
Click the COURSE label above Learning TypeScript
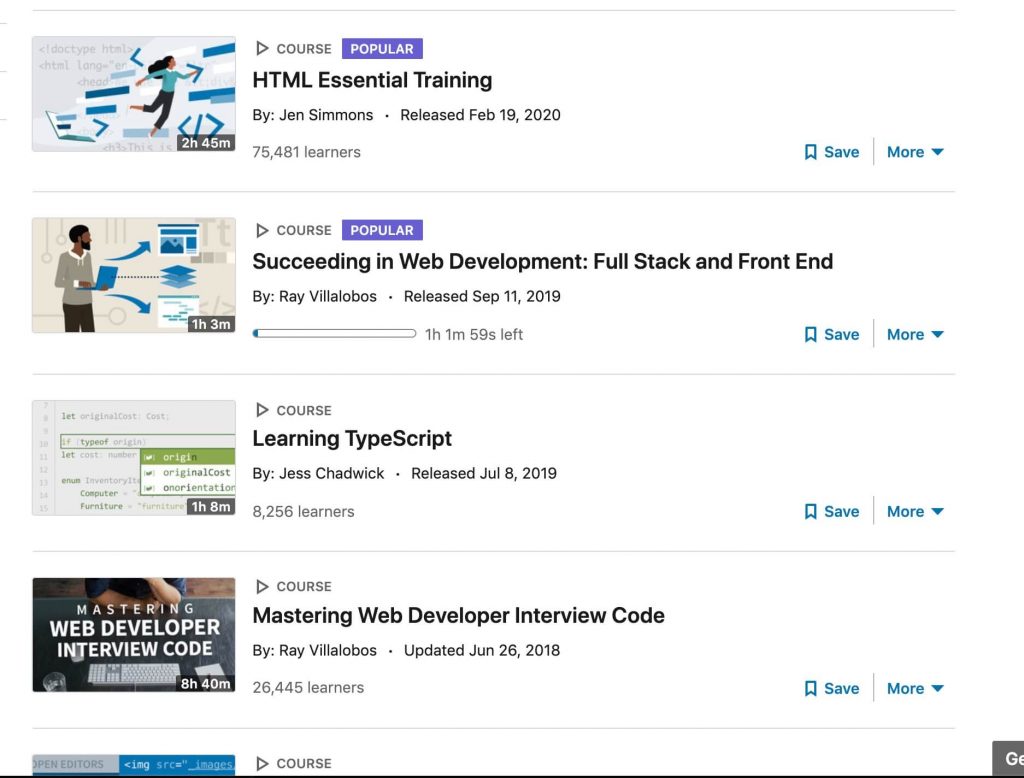(x=304, y=410)
